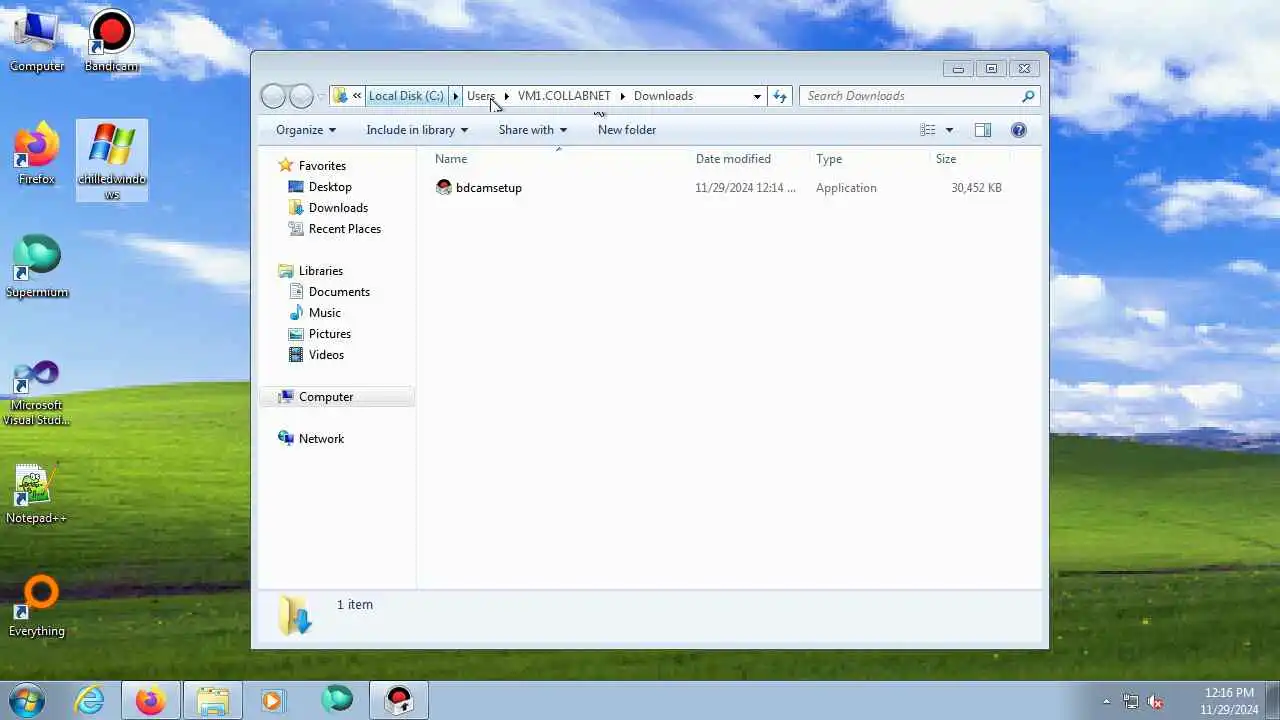This screenshot has width=1280, height=720.
Task: Open the recent pages dropdown arrow
Action: [322, 96]
